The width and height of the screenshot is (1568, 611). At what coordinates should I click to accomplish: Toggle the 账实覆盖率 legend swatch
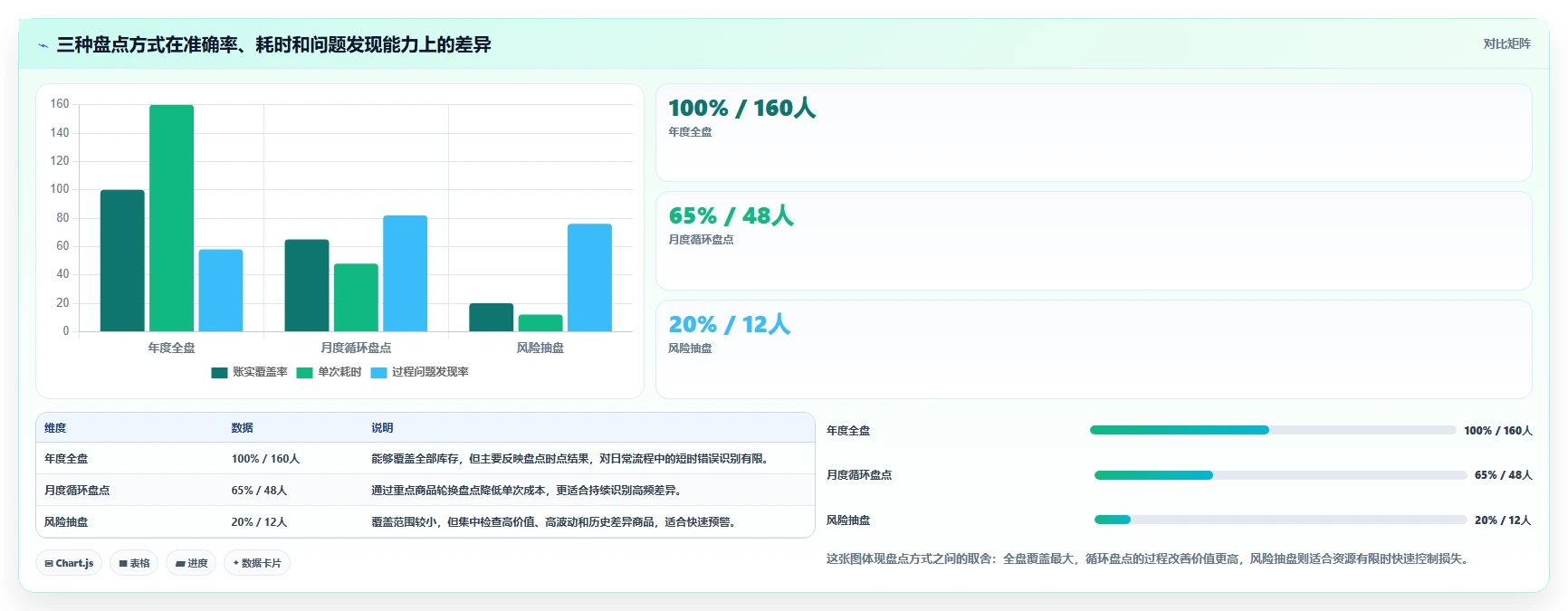point(219,372)
